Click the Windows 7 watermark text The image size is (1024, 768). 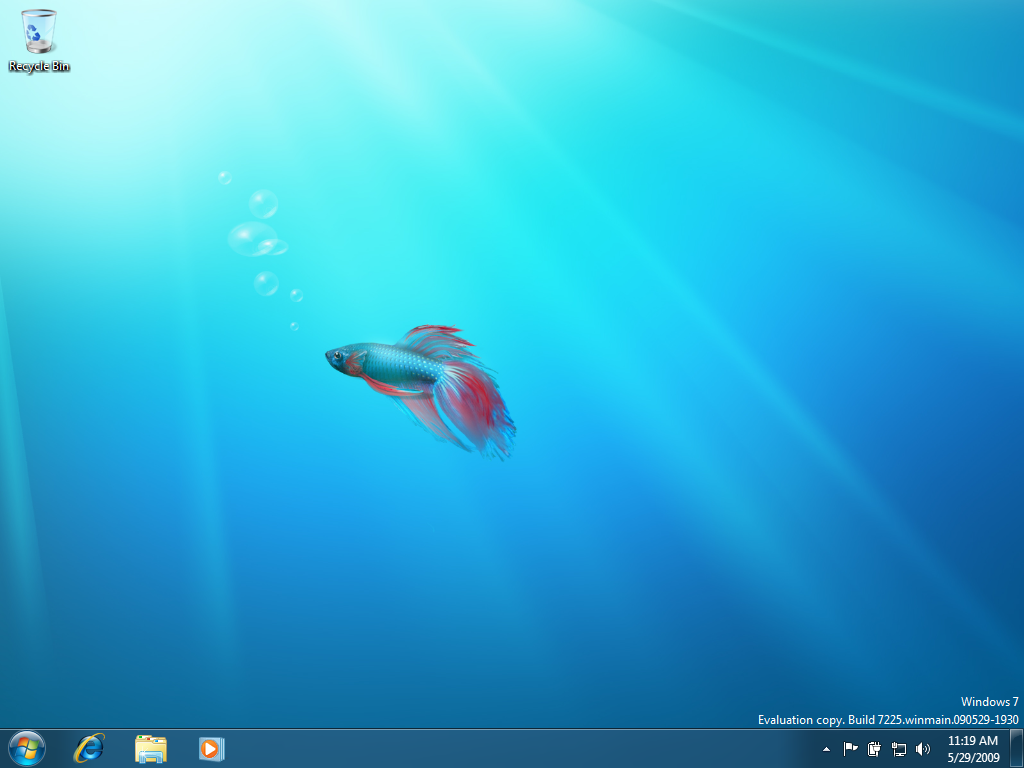click(989, 702)
